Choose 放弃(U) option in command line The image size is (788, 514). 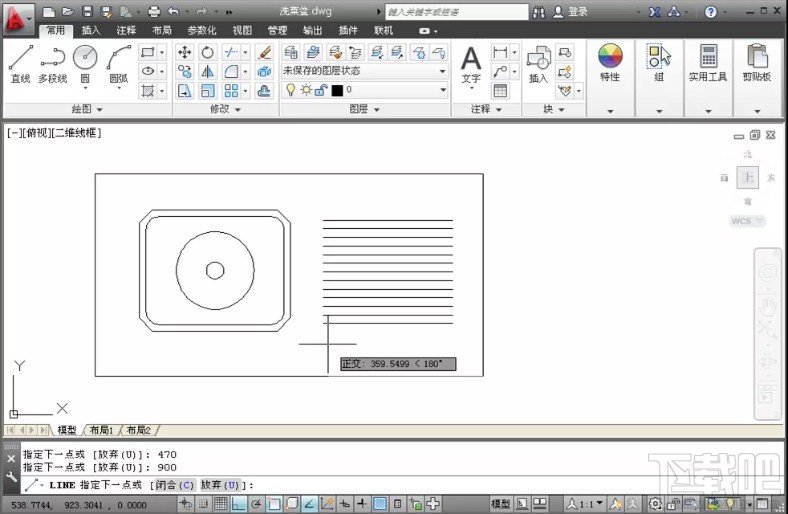point(220,485)
